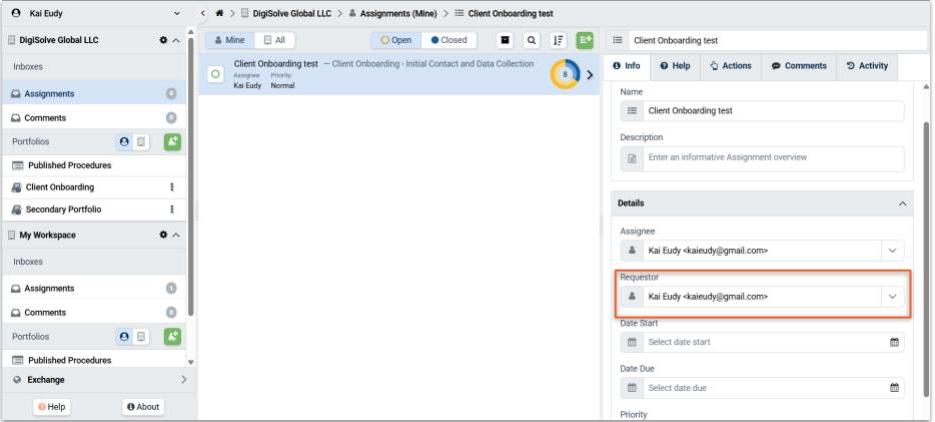Click the details panel vertical scrollbar
Screen dimensions: 935x422
[925, 259]
